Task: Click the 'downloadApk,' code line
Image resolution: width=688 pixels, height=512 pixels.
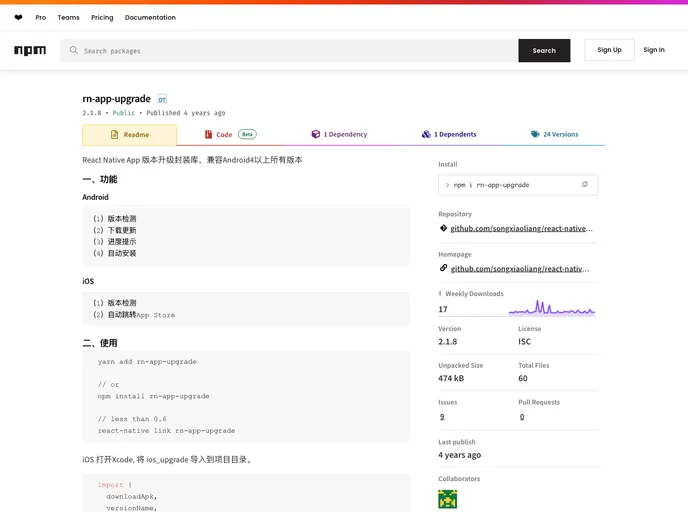Action: pyautogui.click(x=131, y=496)
